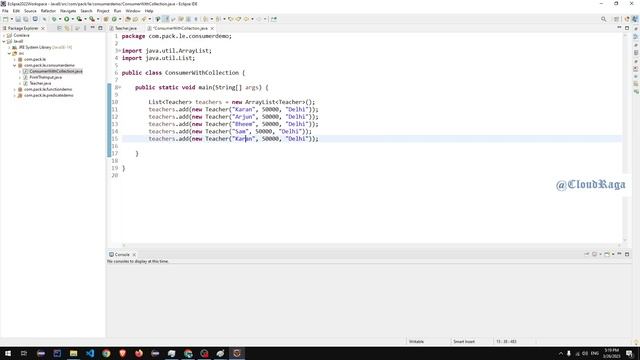Click the Save All toolbar icon

coord(26,19)
